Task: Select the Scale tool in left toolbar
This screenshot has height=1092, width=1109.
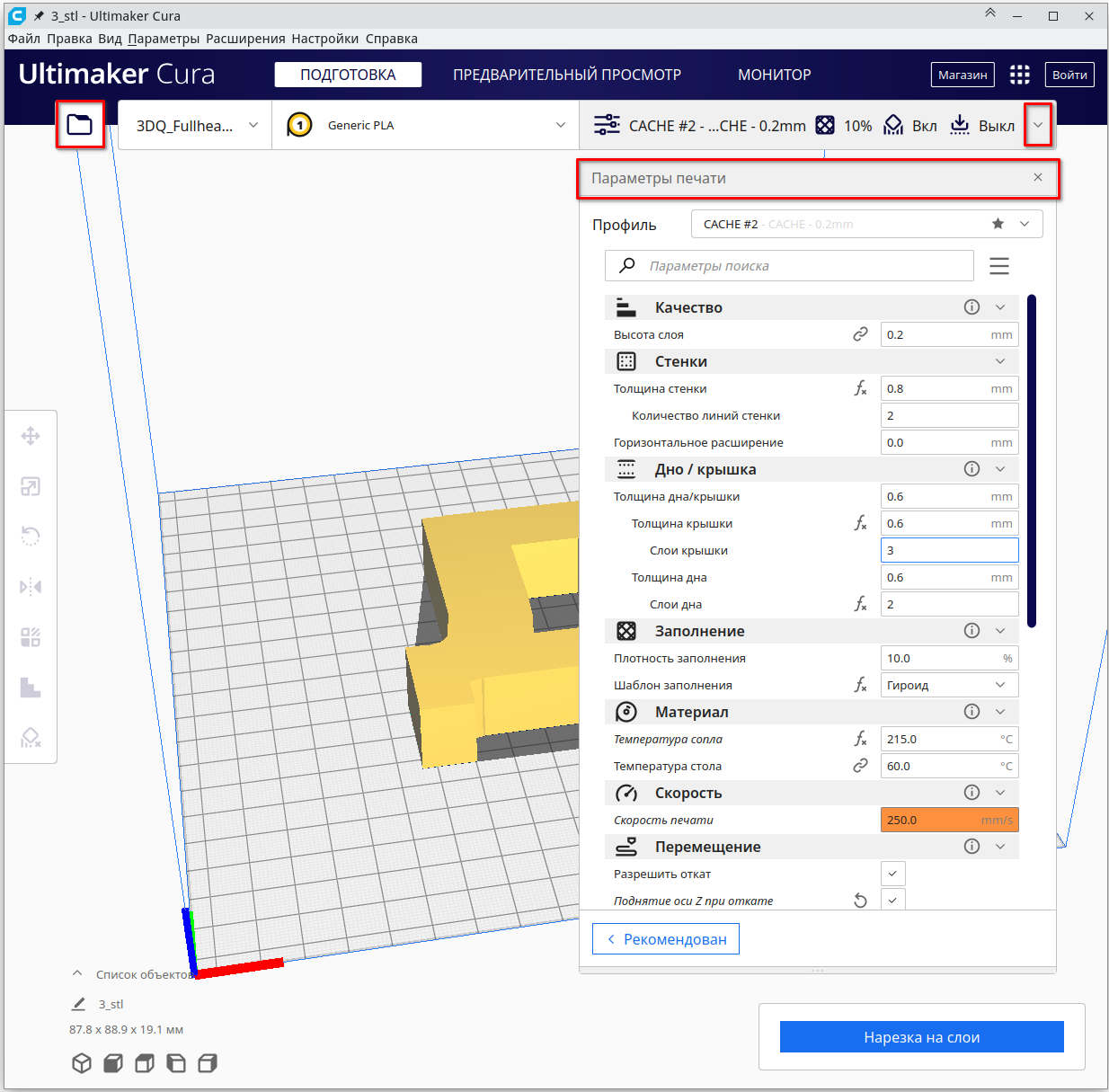Action: 31,487
